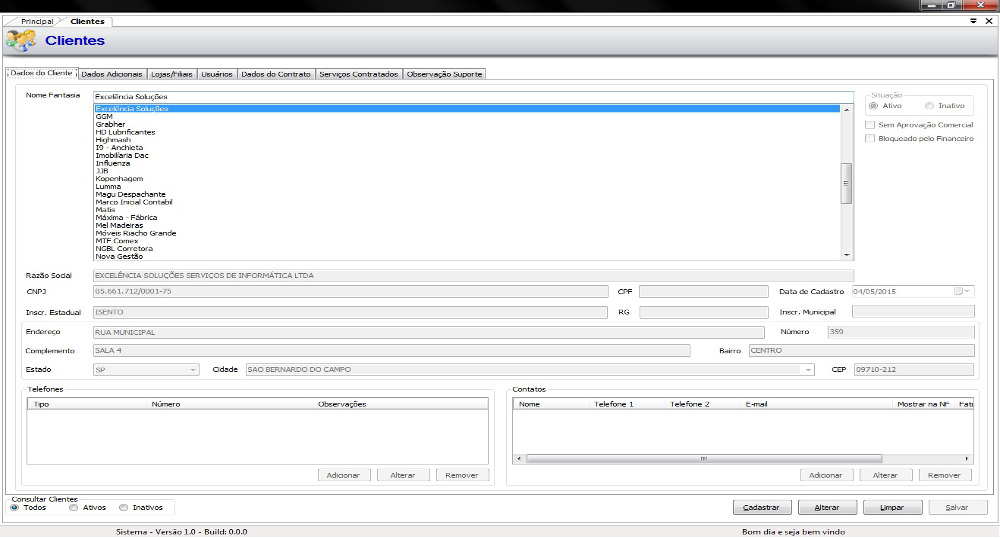Check the Bloqueado pelo Financeiro box
The image size is (1000, 538).
coord(870,139)
